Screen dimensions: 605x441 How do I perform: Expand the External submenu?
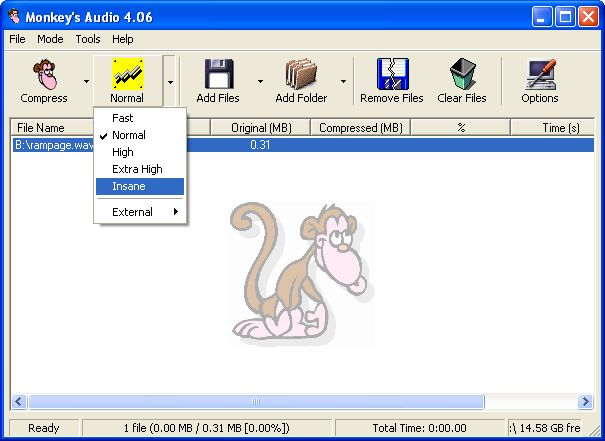click(140, 212)
